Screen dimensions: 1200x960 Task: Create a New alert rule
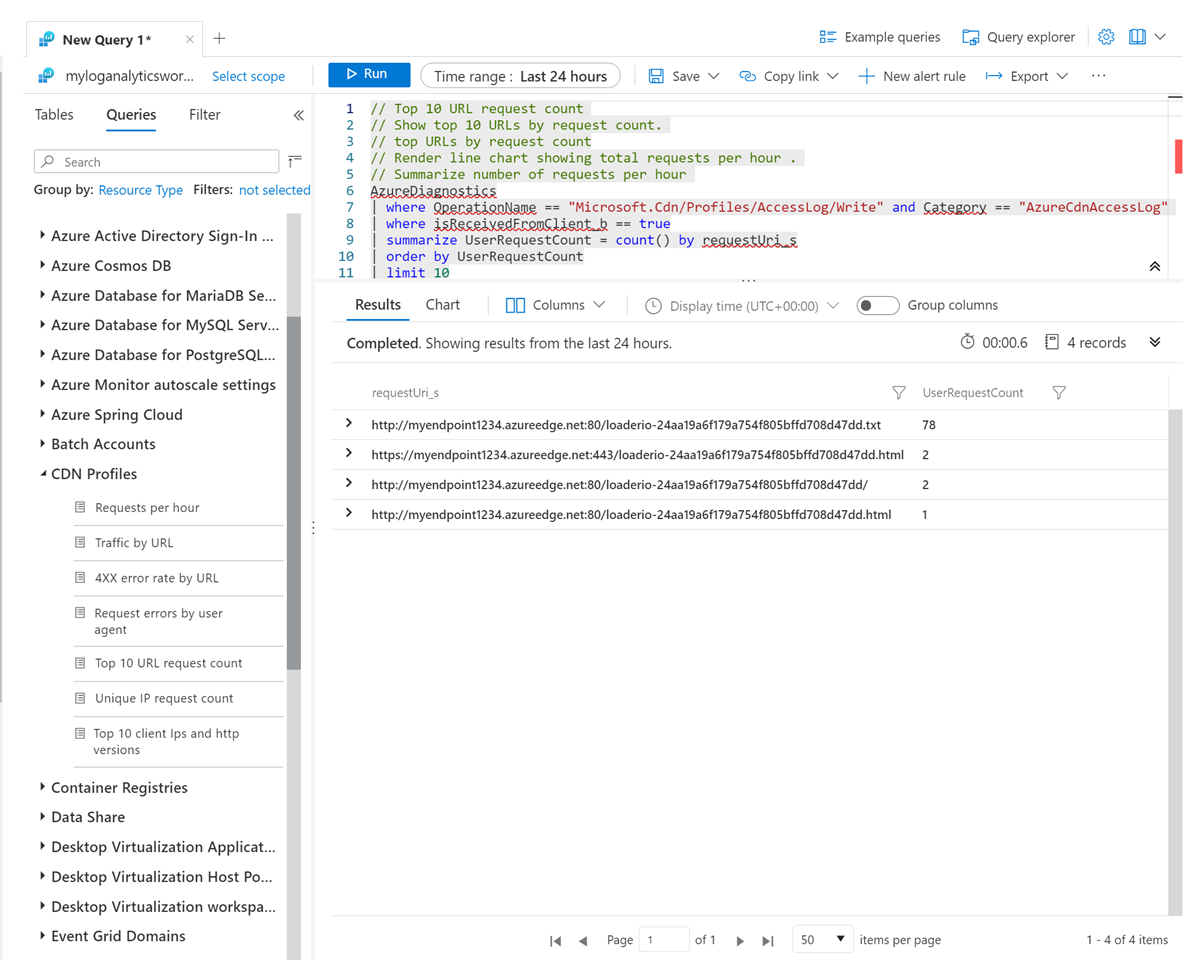coord(912,76)
